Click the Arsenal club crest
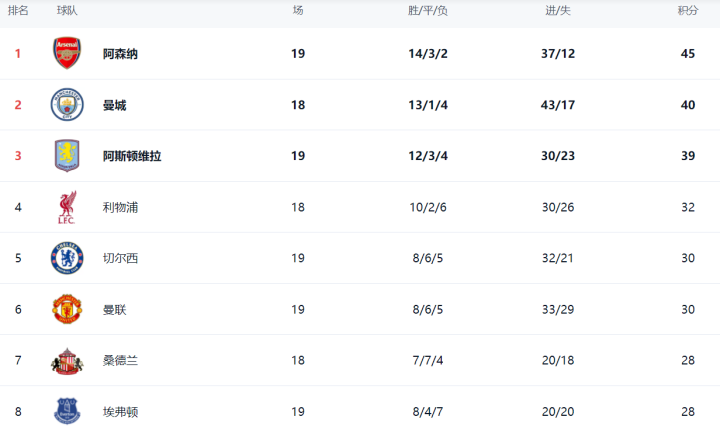The image size is (720, 434). (x=67, y=53)
